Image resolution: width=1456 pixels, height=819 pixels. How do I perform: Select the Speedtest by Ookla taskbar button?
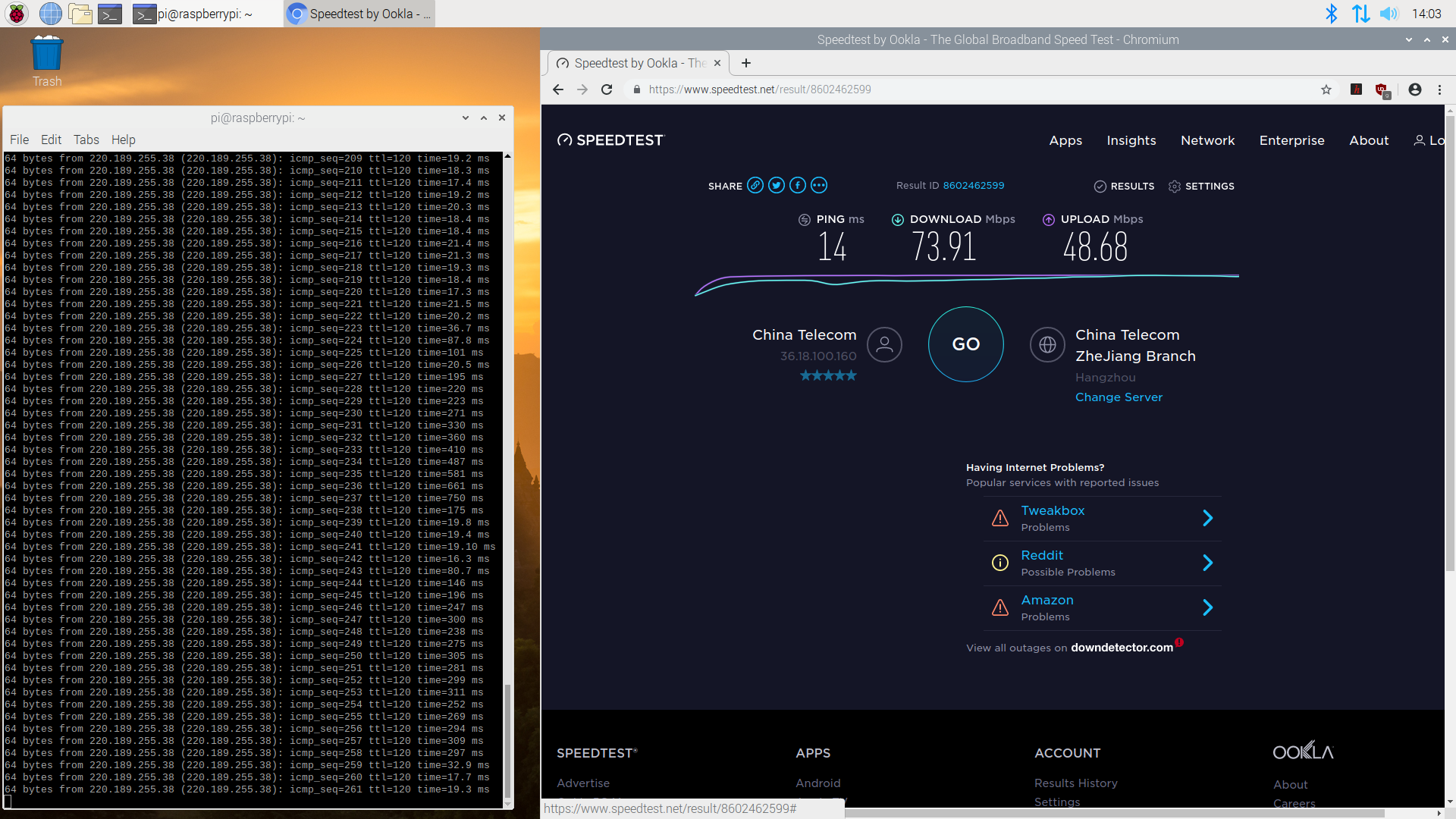pos(359,14)
